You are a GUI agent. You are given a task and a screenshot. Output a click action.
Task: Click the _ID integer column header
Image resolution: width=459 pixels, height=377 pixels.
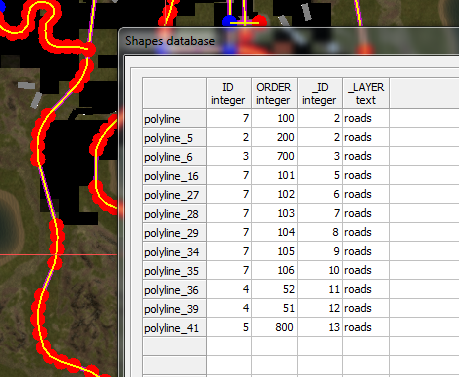[x=320, y=93]
